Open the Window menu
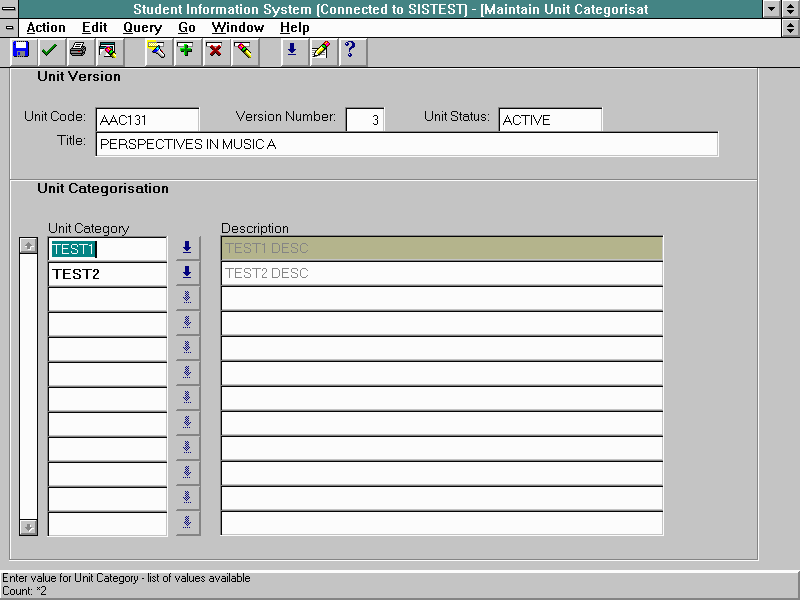 (x=238, y=28)
